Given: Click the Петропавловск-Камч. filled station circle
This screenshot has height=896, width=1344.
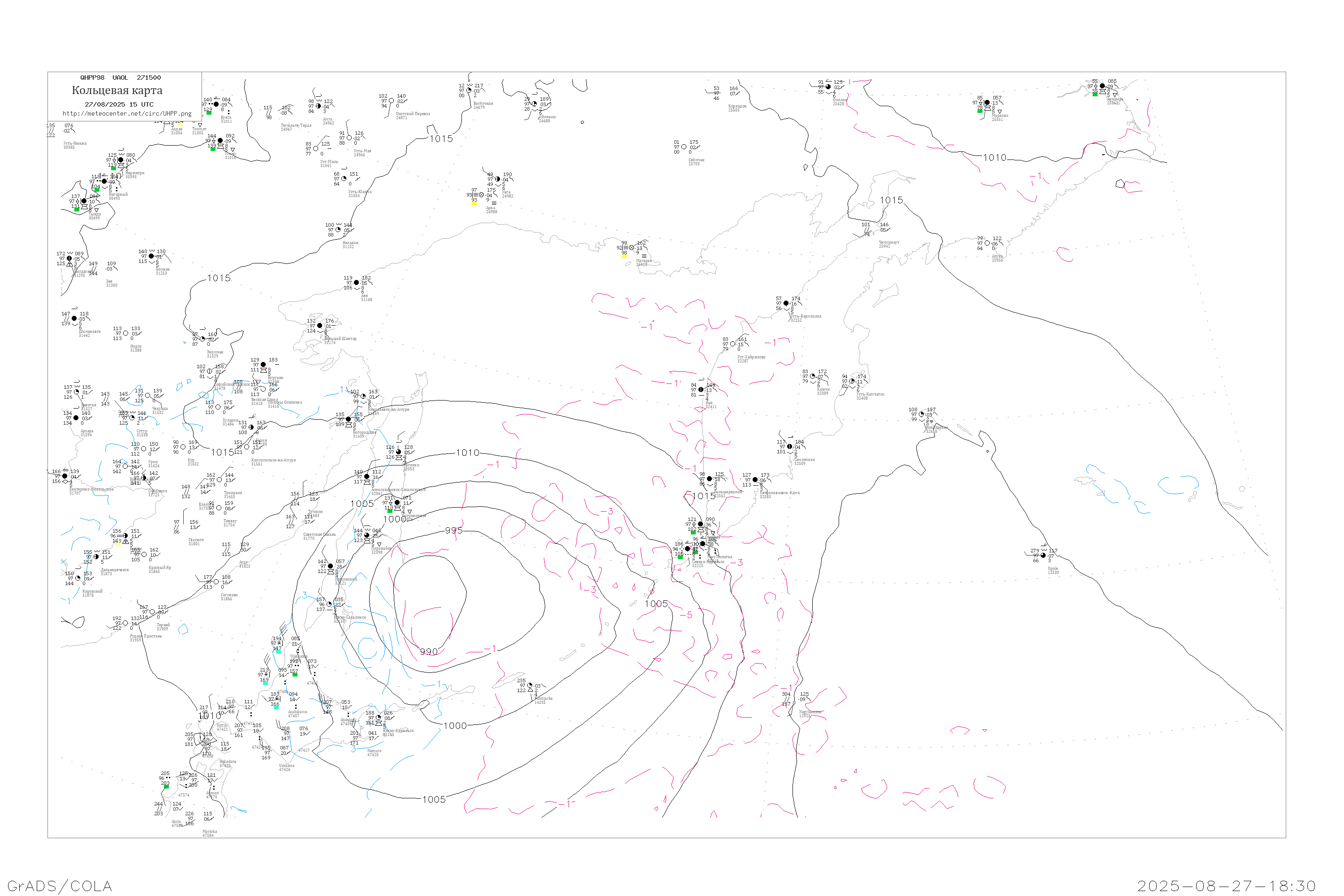Looking at the screenshot, I should point(755,480).
